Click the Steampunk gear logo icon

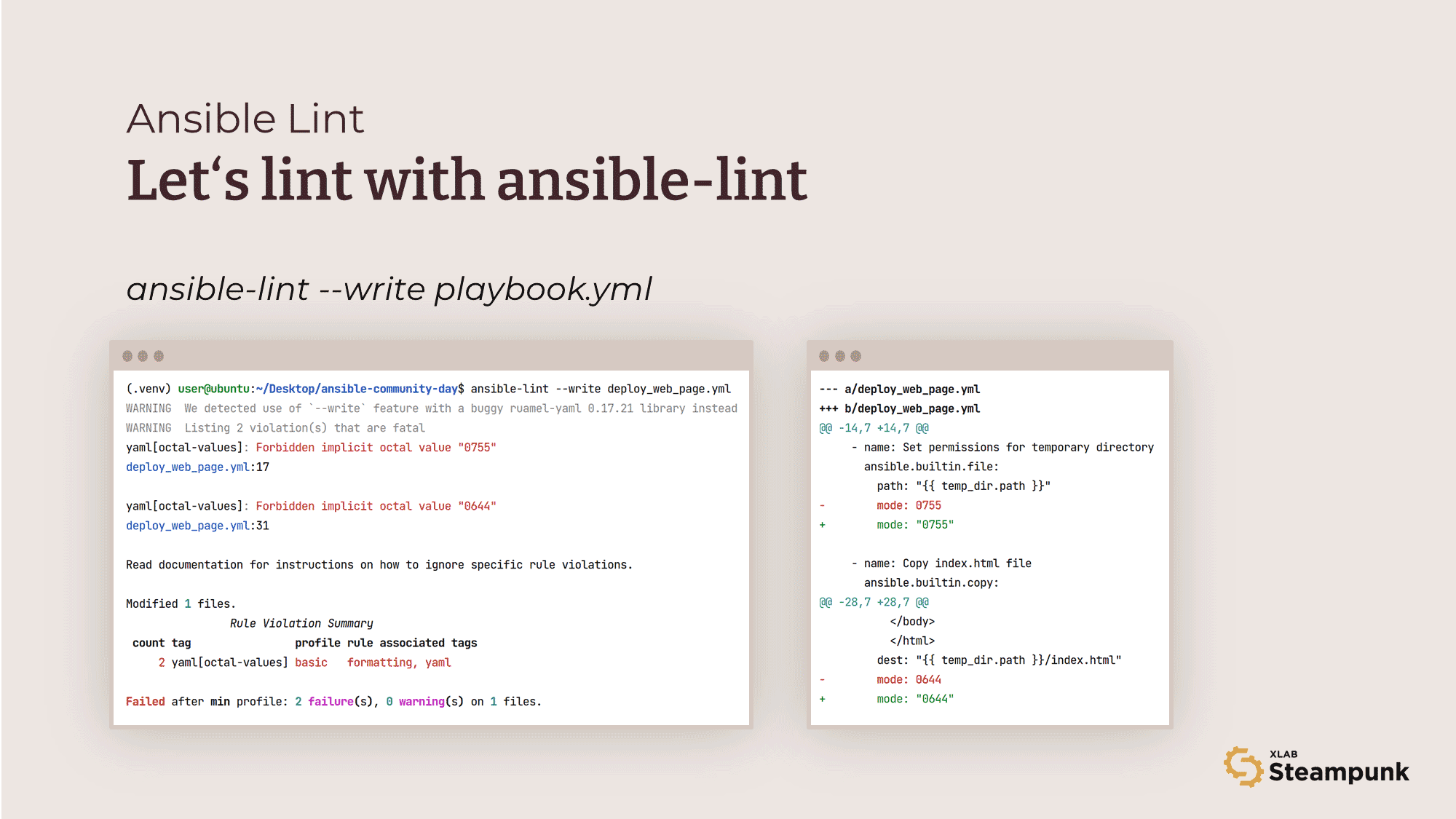coord(1243,767)
